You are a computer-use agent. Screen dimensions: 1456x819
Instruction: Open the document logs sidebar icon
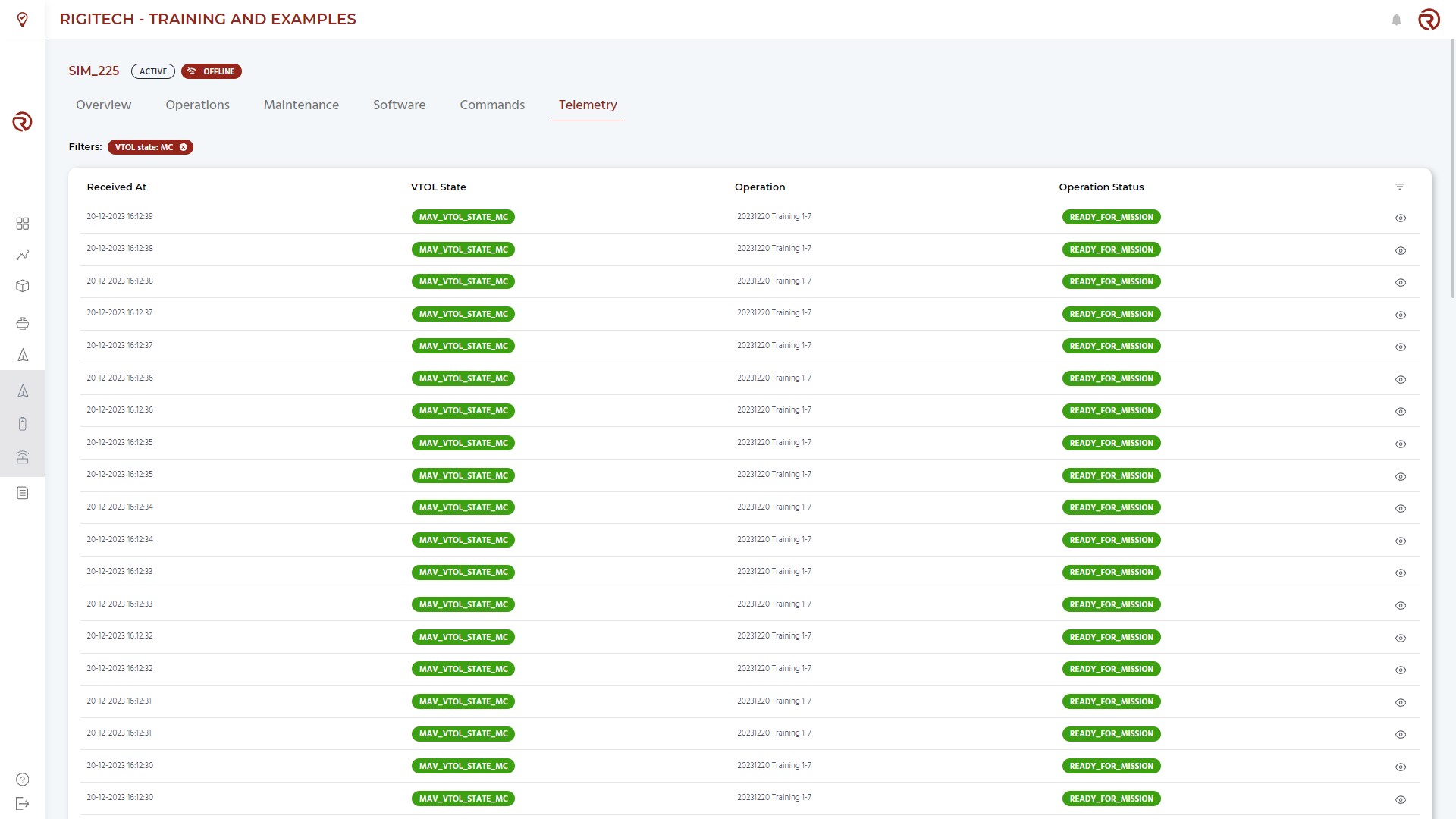coord(23,493)
